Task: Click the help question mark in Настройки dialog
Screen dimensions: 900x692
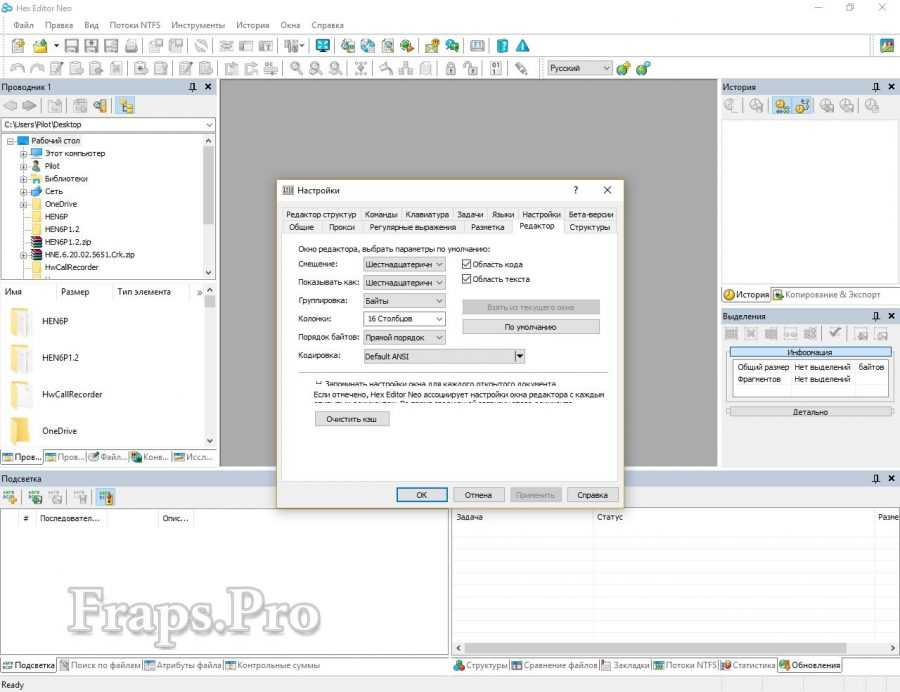Action: (x=575, y=190)
